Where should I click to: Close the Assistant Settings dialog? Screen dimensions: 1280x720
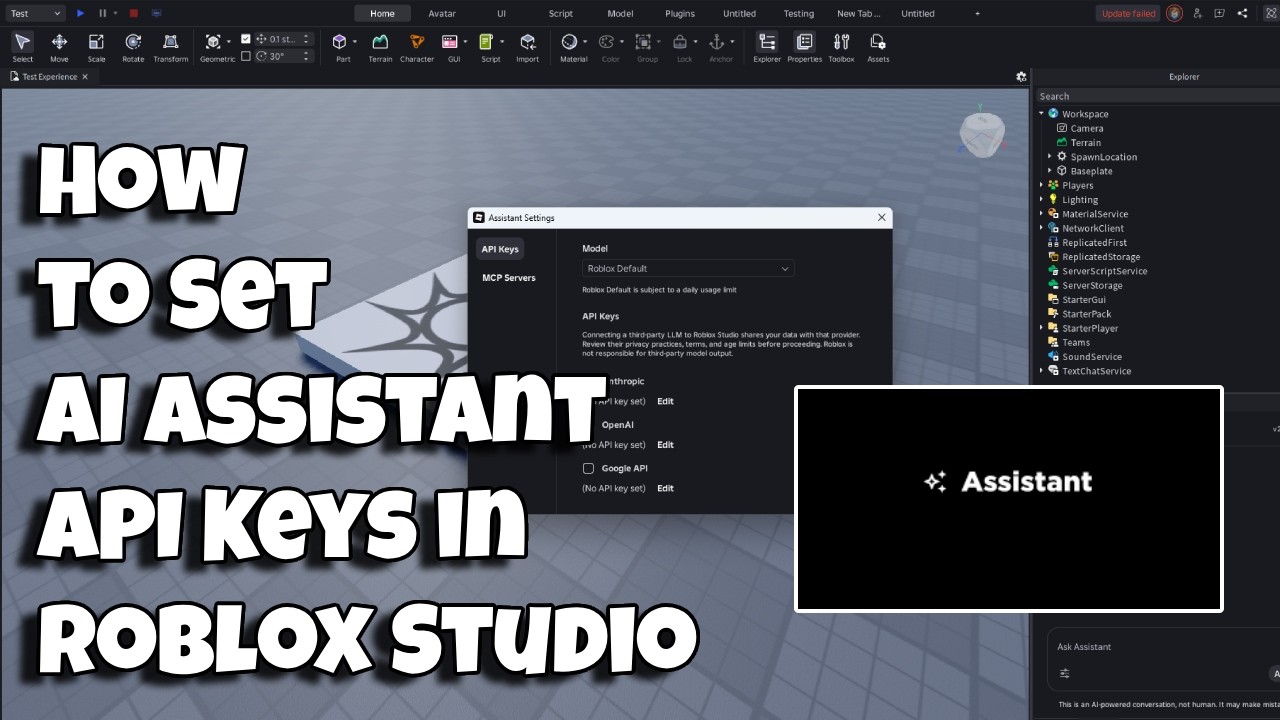coord(881,217)
